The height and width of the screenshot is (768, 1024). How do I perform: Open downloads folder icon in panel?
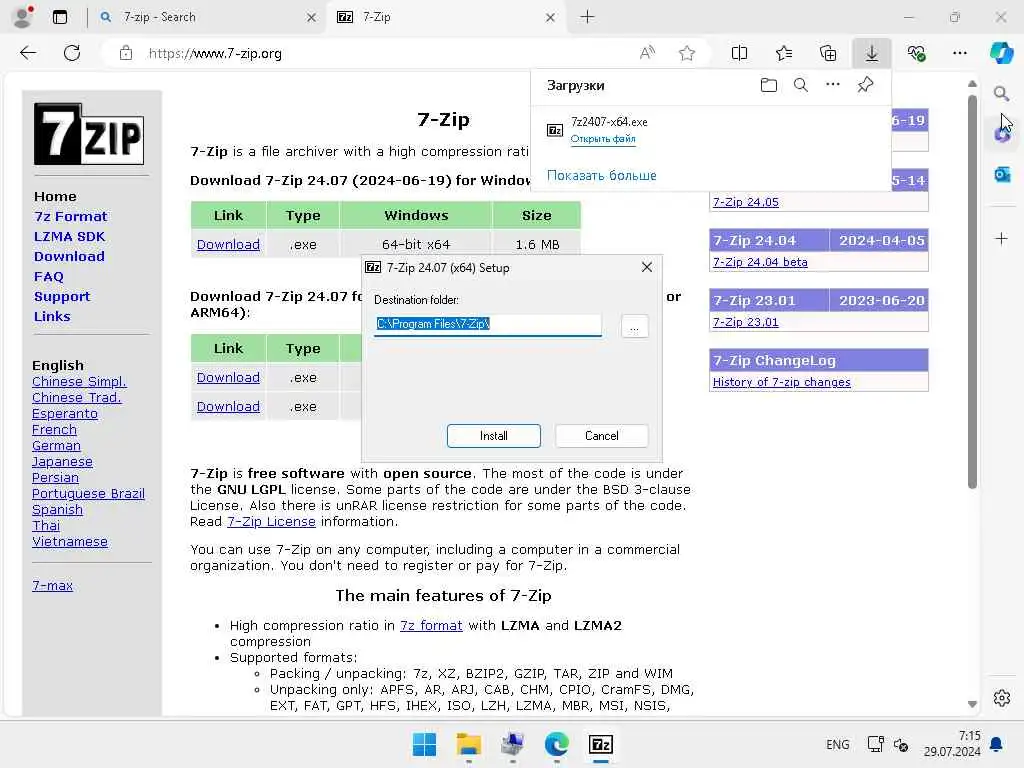[x=769, y=85]
